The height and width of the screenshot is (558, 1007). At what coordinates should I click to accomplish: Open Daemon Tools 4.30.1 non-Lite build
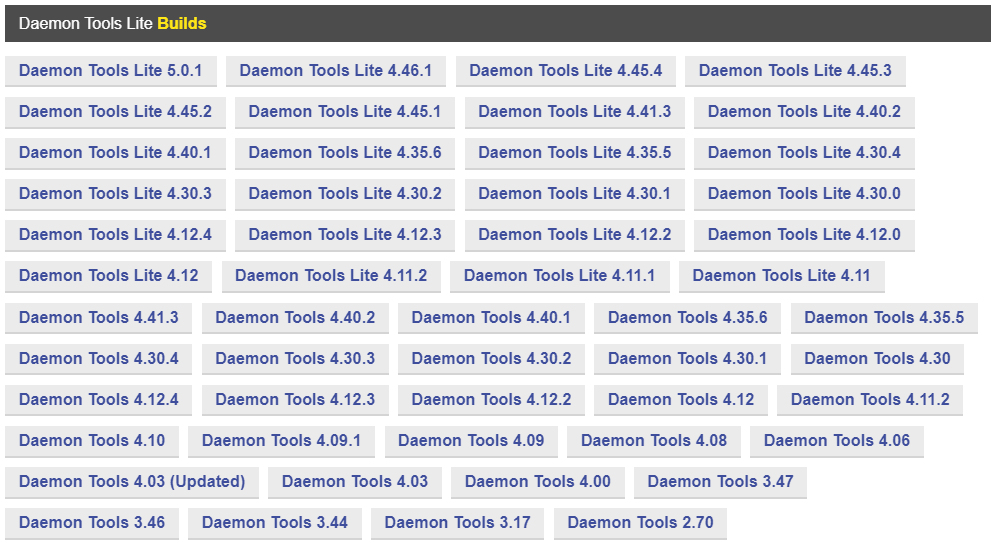pyautogui.click(x=687, y=359)
